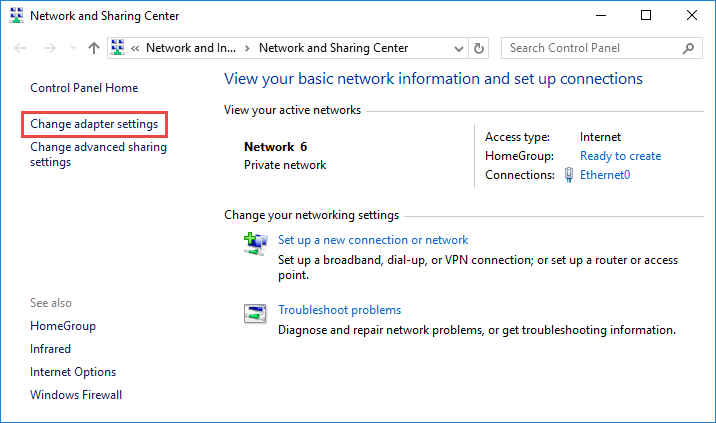Go back with the Back arrow

pyautogui.click(x=20, y=48)
